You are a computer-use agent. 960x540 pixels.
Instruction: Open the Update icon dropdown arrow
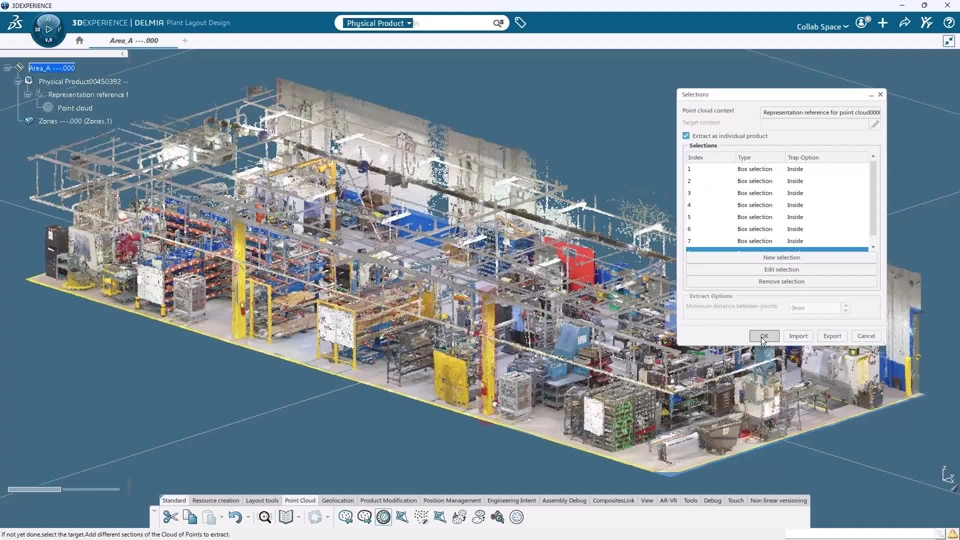[x=328, y=517]
